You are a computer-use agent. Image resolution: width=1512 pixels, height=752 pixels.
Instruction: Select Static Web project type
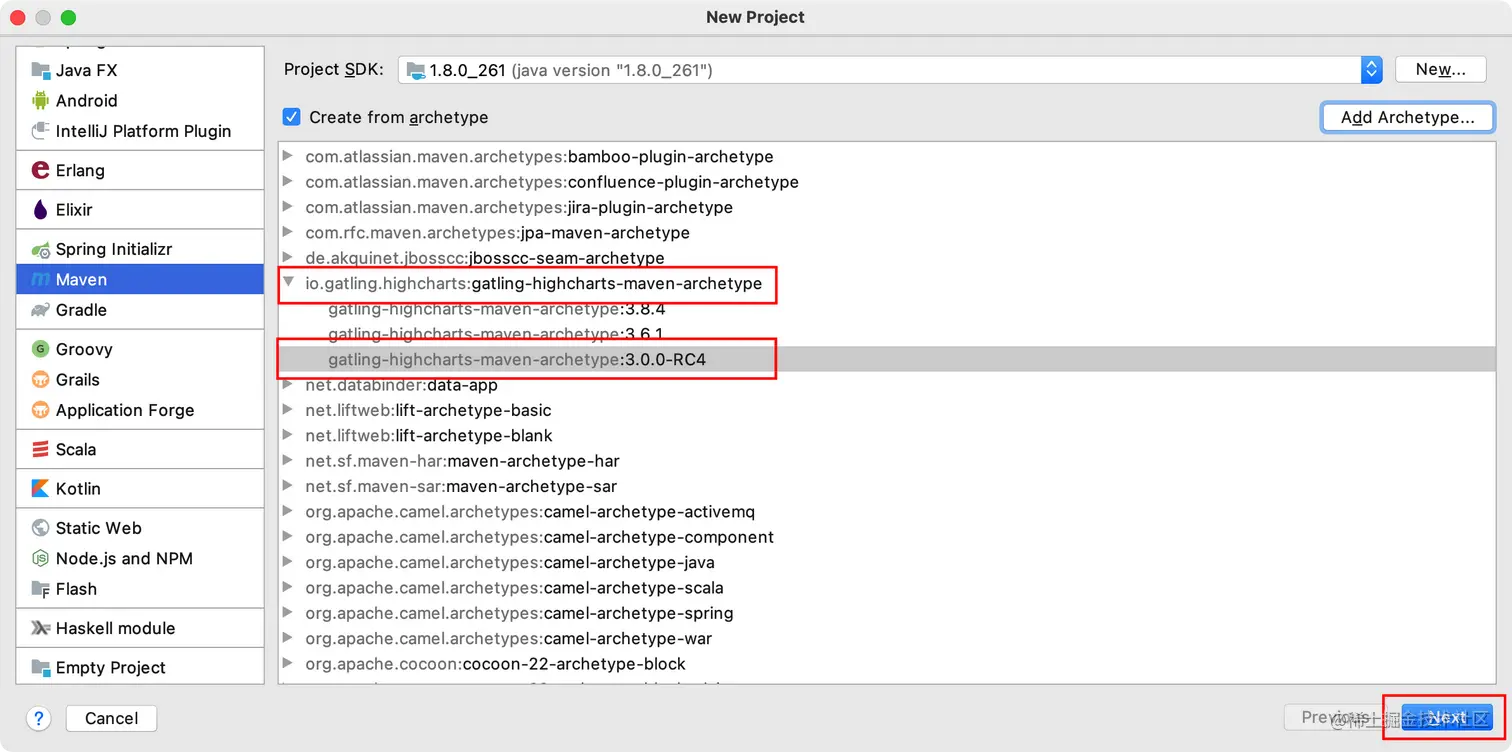click(x=140, y=528)
